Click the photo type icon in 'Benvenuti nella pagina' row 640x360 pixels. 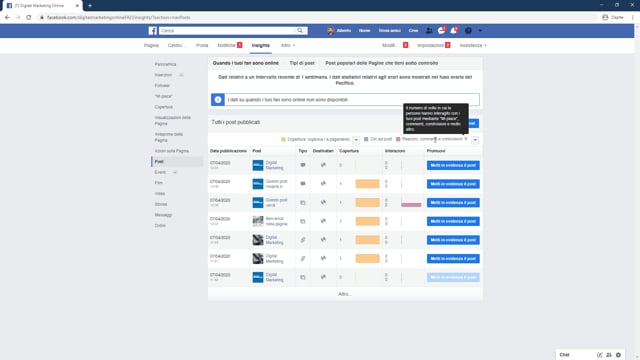pyautogui.click(x=303, y=221)
